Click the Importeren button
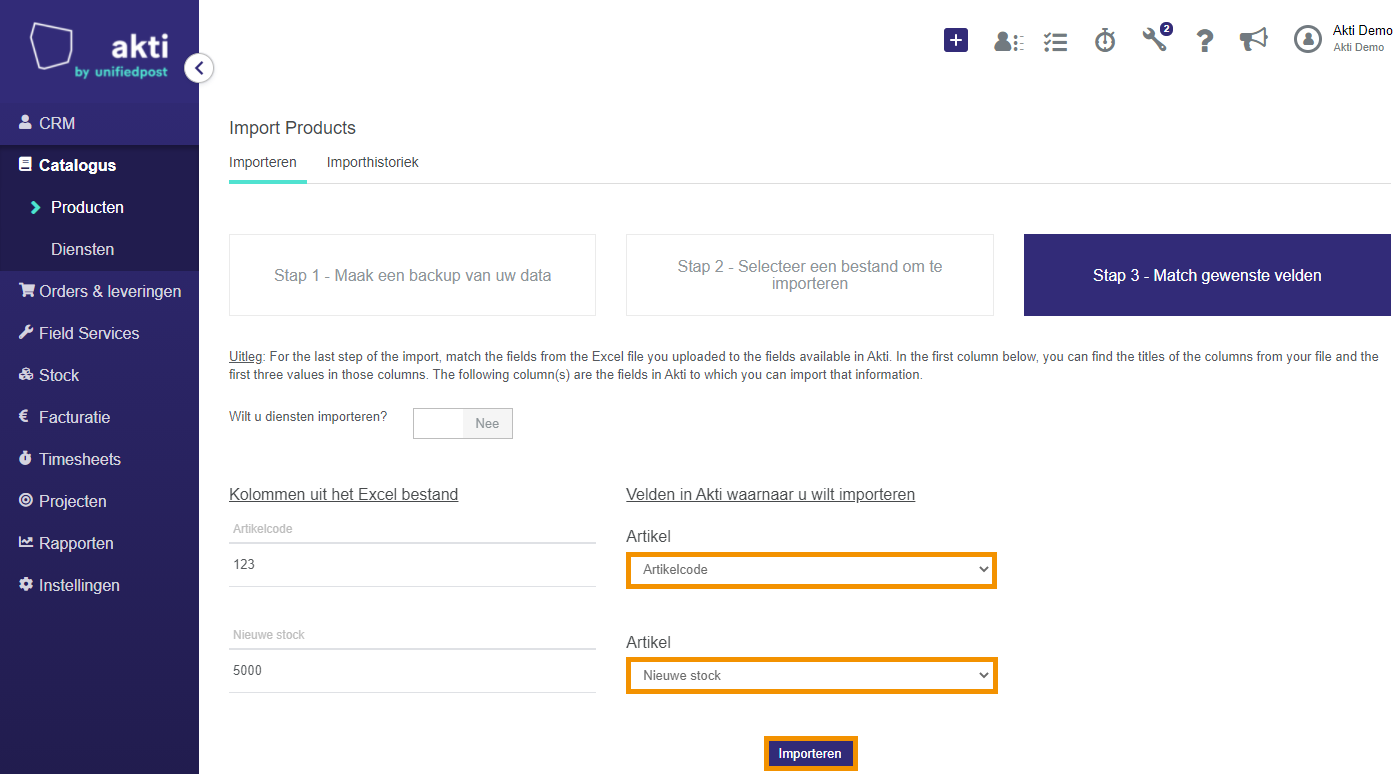The height and width of the screenshot is (774, 1399). pos(811,753)
